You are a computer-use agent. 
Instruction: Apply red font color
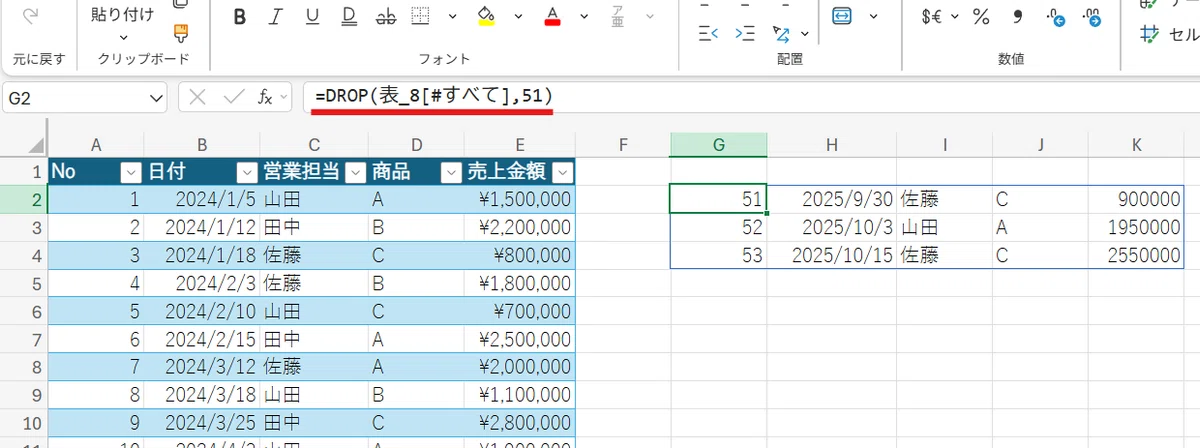click(552, 17)
